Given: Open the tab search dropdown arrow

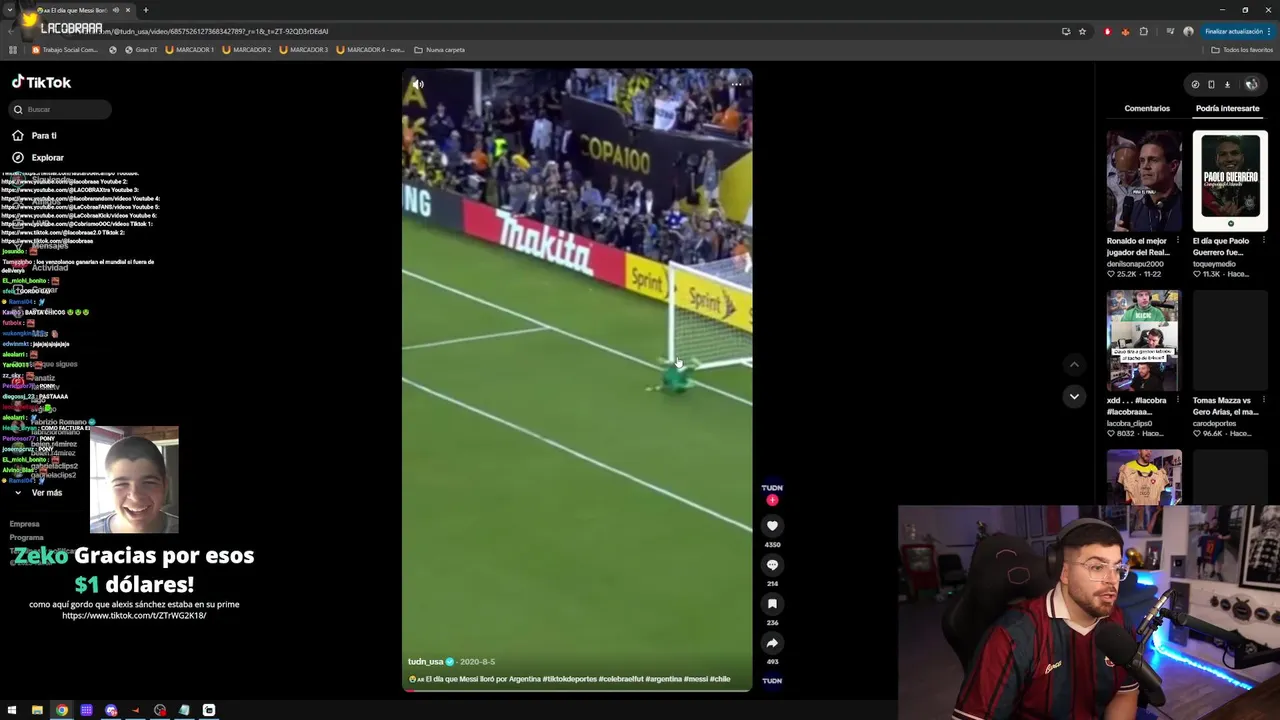Looking at the screenshot, I should [10, 10].
